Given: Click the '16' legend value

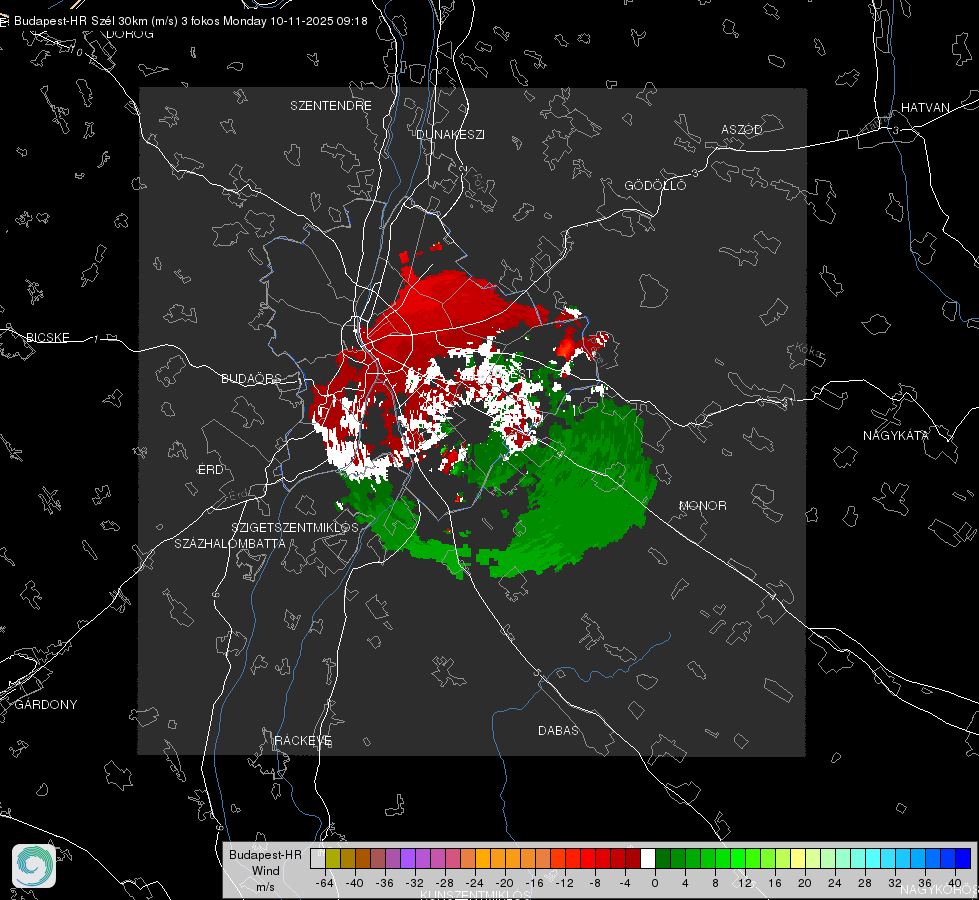Looking at the screenshot, I should click(775, 883).
